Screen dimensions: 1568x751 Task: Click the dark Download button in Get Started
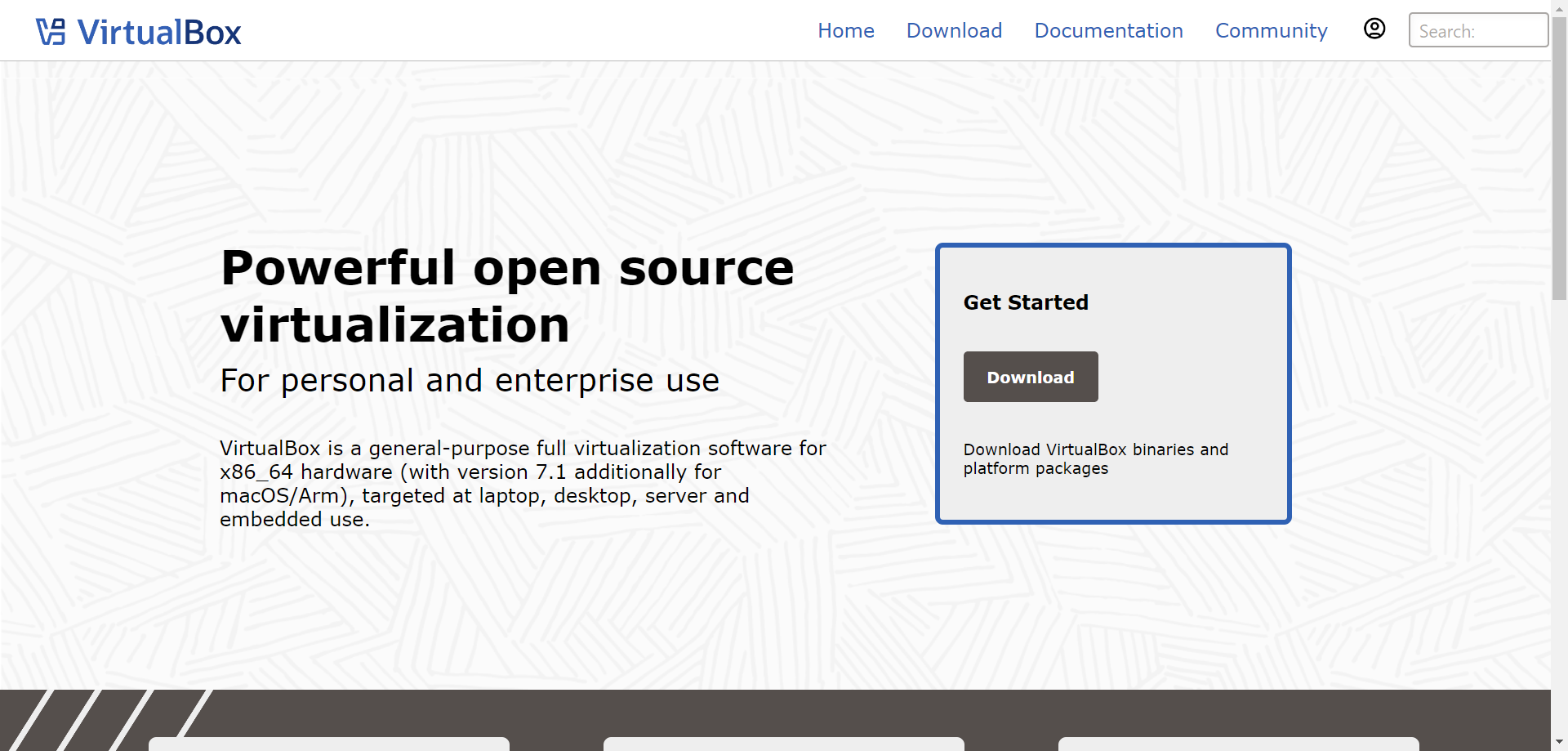click(x=1031, y=377)
